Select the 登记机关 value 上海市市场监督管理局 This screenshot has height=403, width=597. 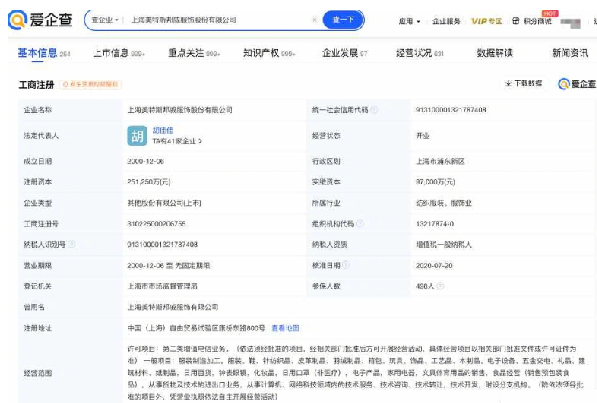162,286
